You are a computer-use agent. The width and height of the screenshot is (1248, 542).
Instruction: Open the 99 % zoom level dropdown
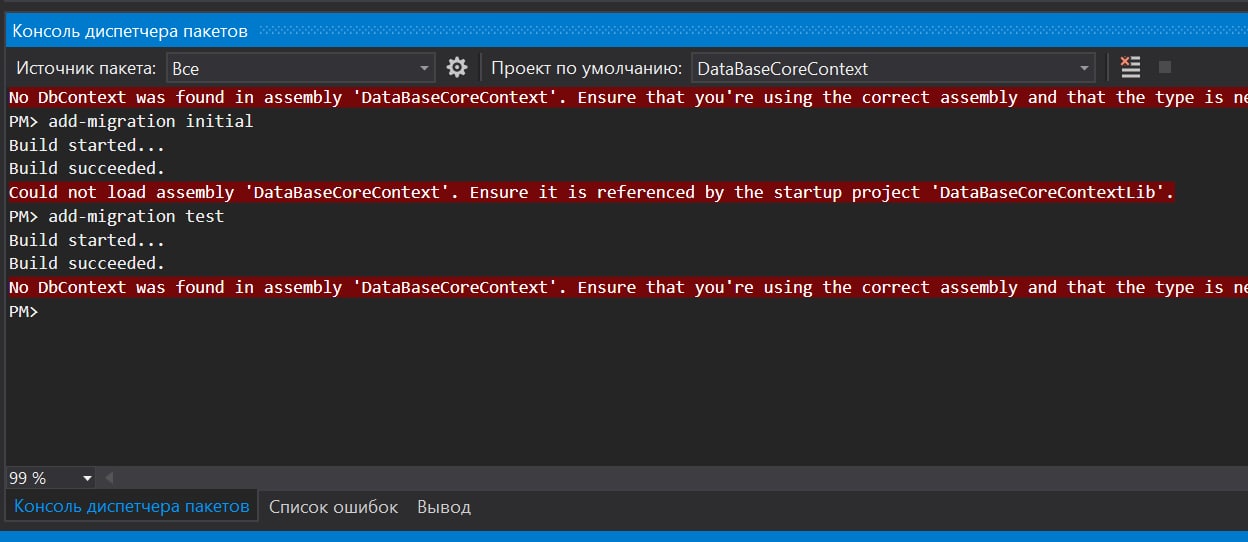87,478
